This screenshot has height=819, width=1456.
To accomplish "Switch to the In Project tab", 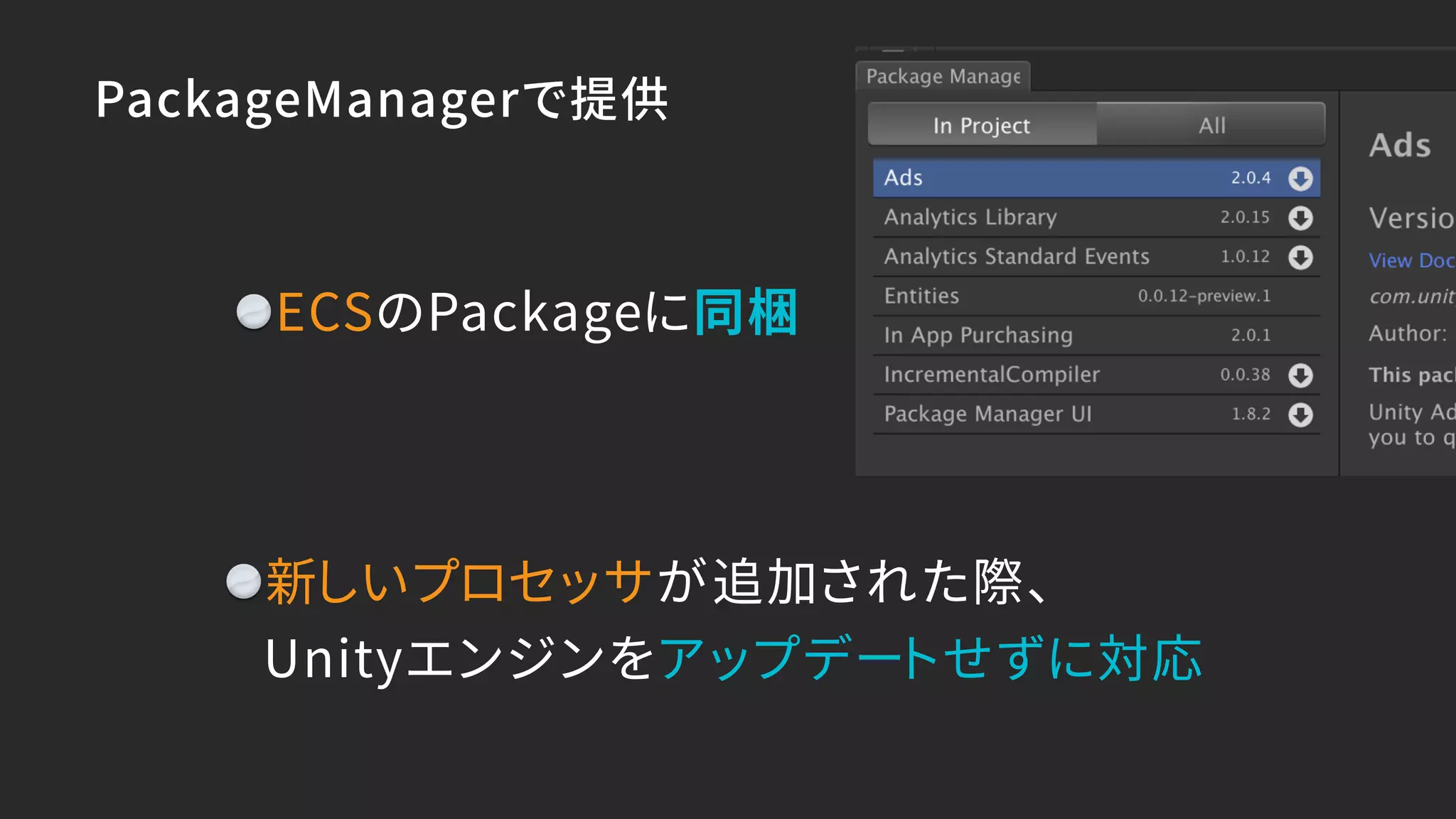I will [x=982, y=124].
